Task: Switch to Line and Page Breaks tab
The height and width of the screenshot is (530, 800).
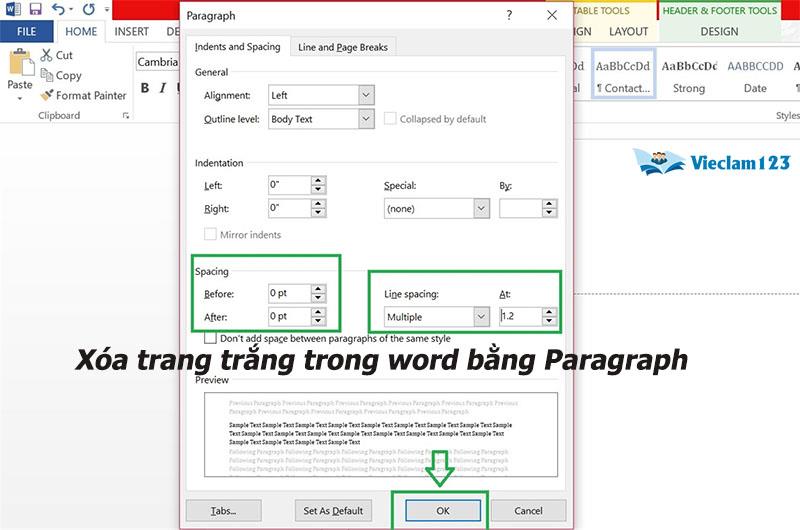Action: 343,47
